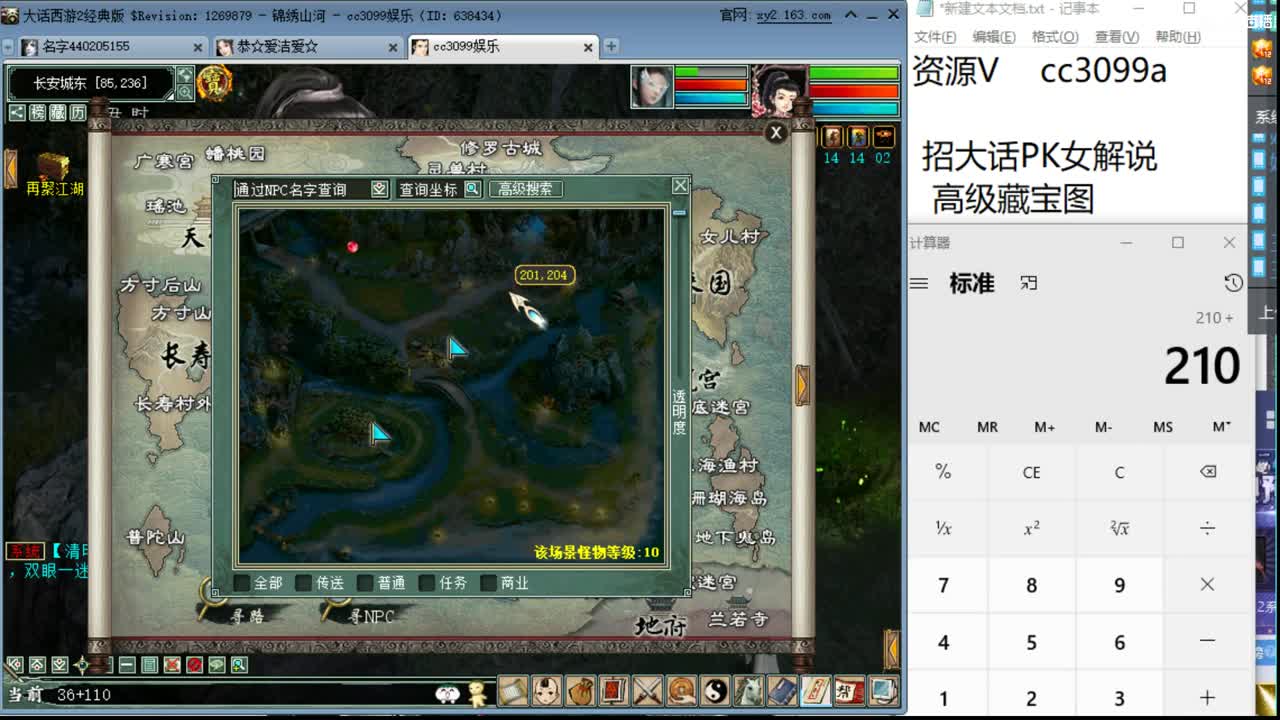Open Notepad 文件(F) menu
Viewport: 1280px width, 720px height.
click(x=935, y=37)
